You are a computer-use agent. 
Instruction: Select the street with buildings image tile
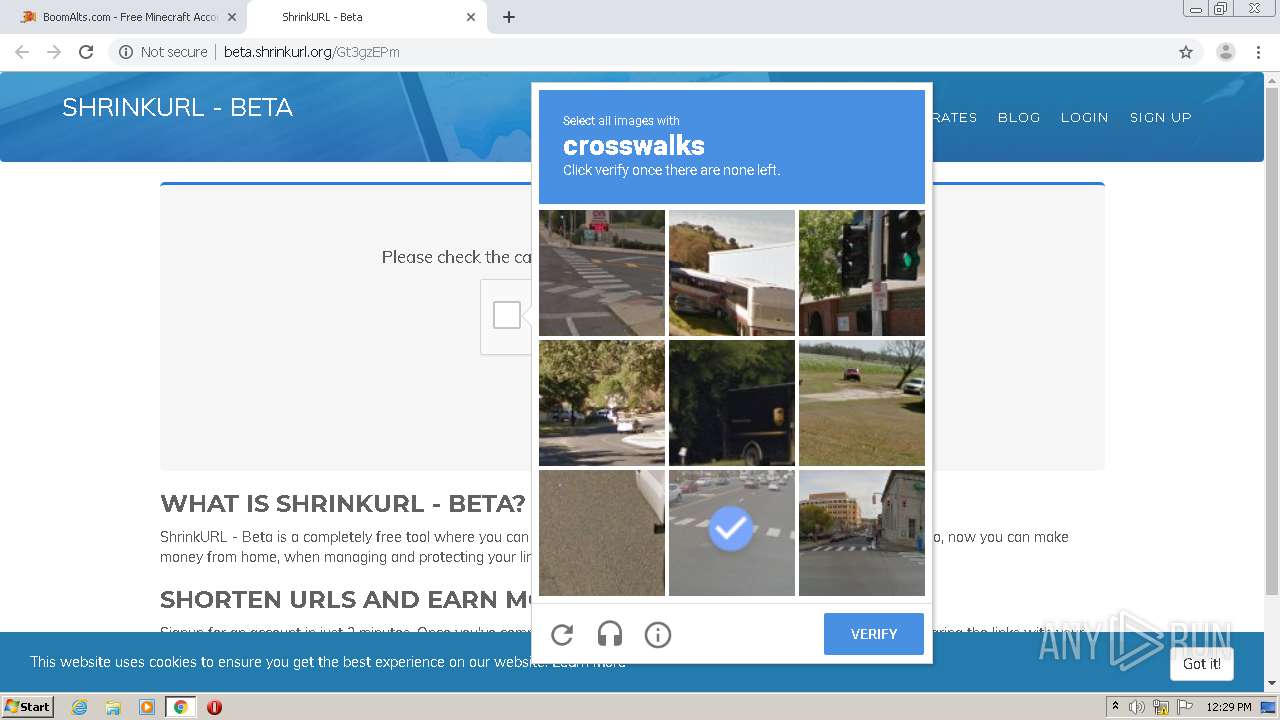[862, 533]
